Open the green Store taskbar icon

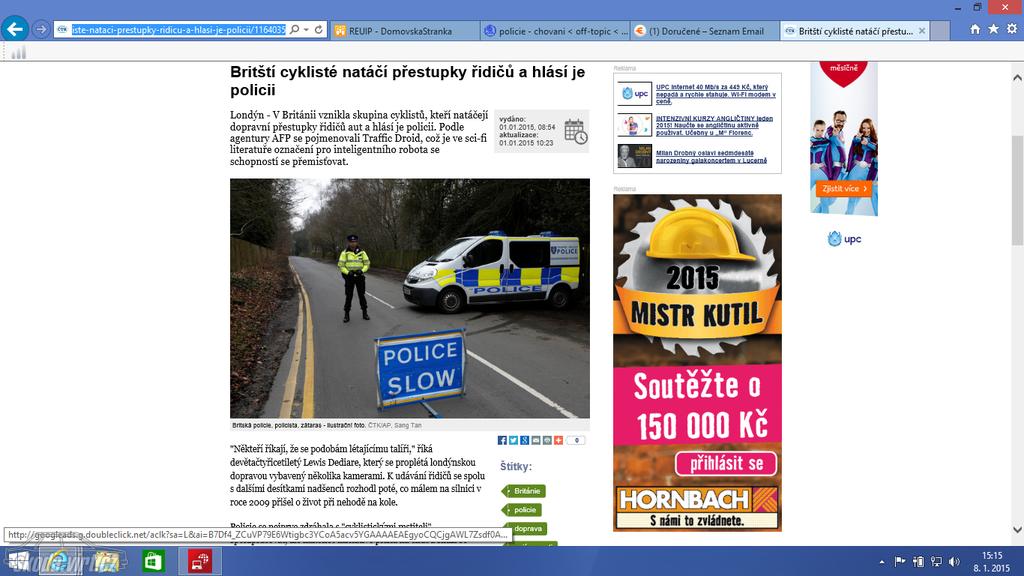[153, 561]
